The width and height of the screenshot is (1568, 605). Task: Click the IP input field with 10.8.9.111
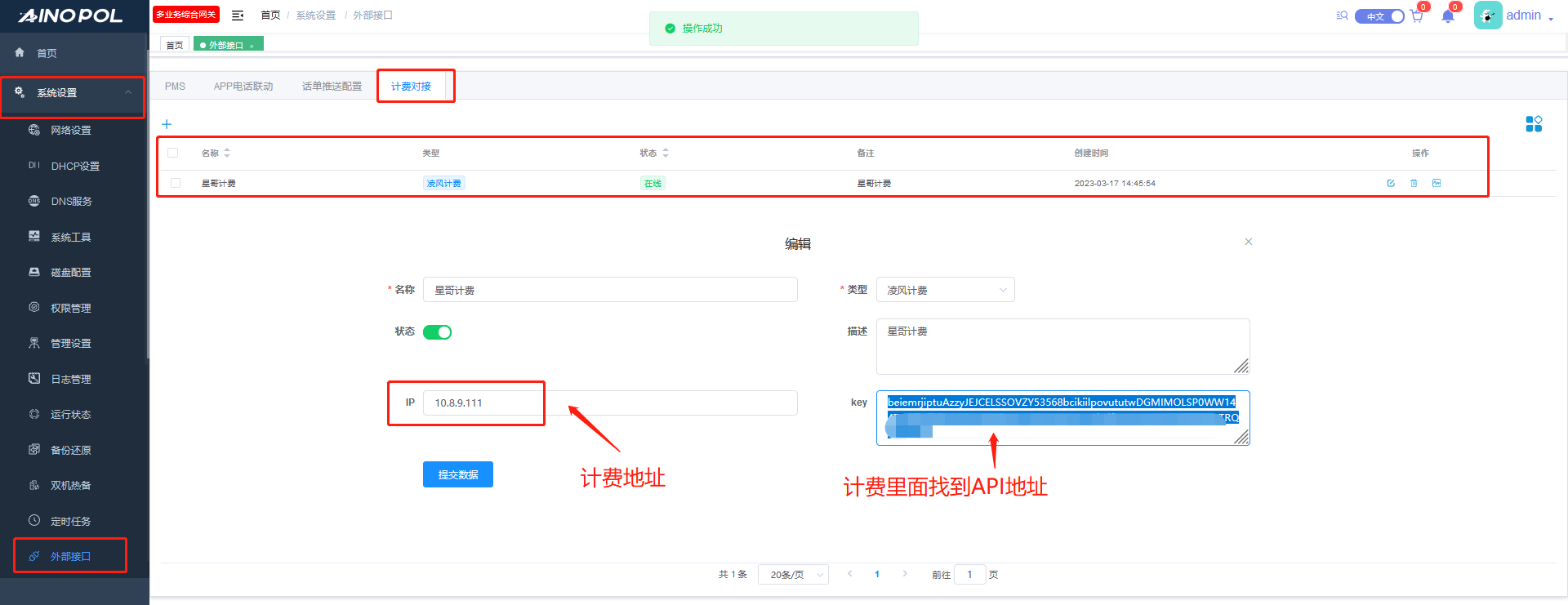[x=609, y=403]
